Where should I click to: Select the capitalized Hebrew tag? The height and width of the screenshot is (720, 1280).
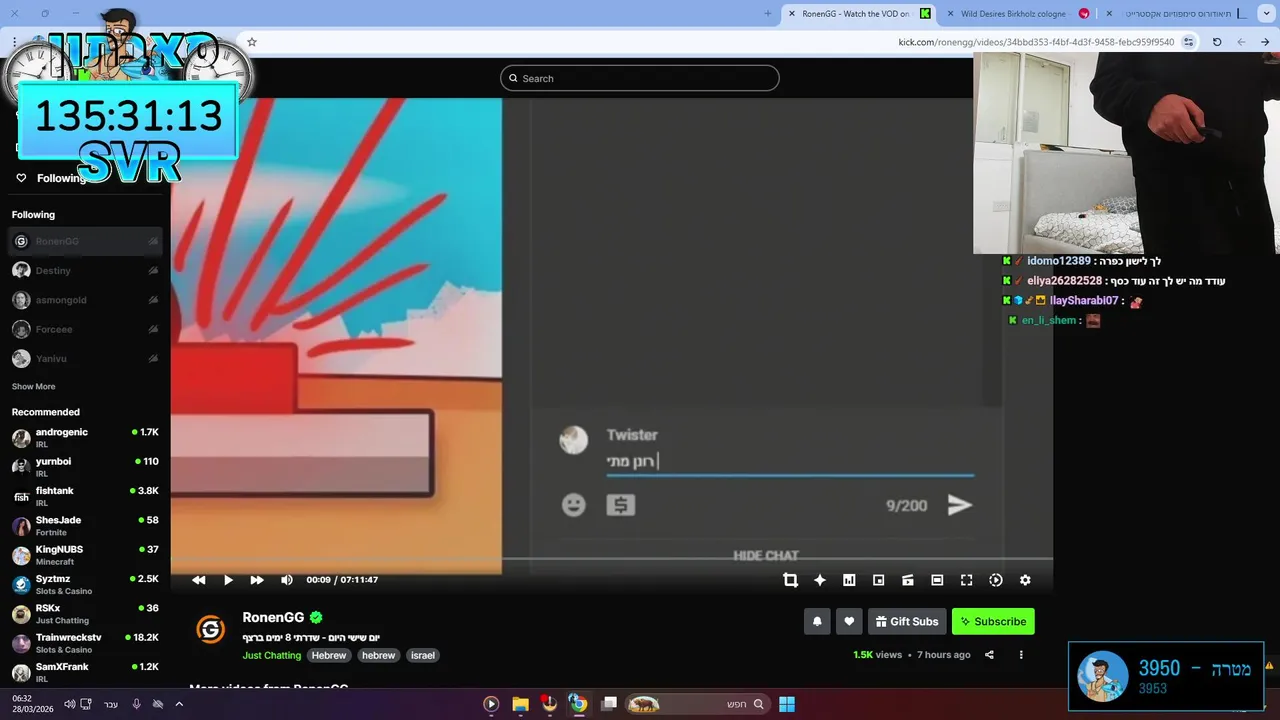coord(328,655)
